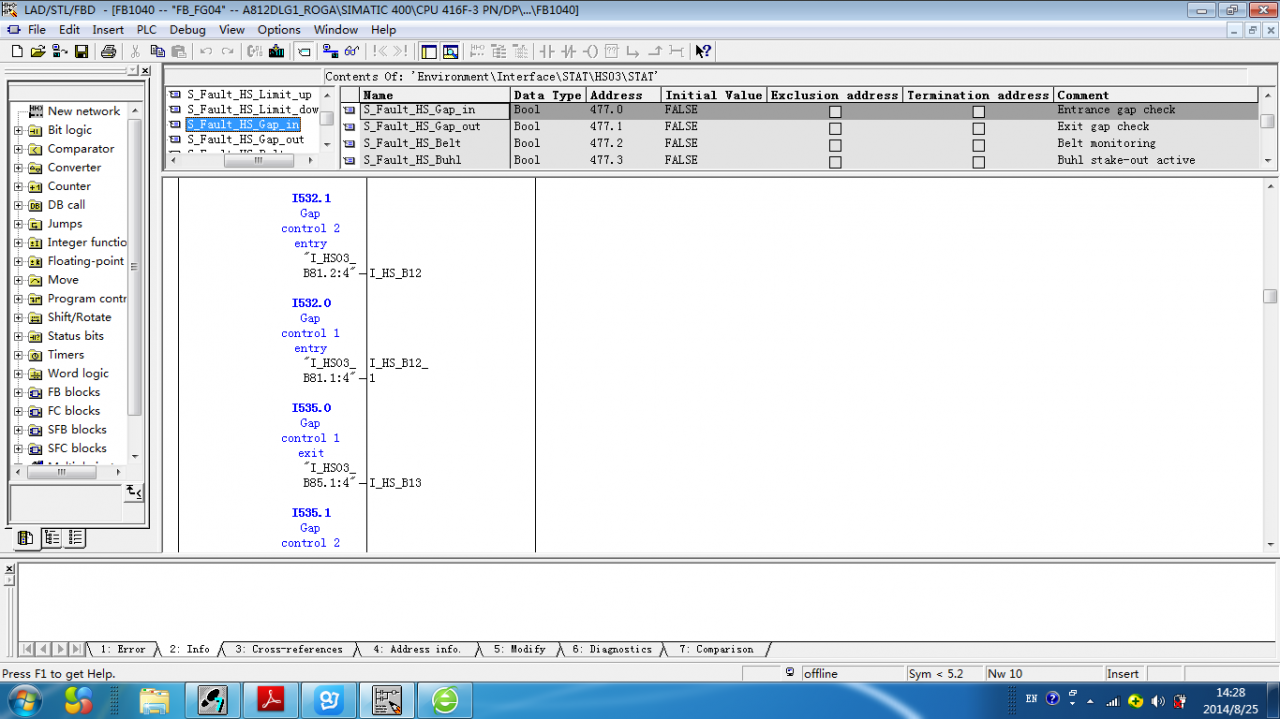Insert a normally open contact

click(547, 51)
